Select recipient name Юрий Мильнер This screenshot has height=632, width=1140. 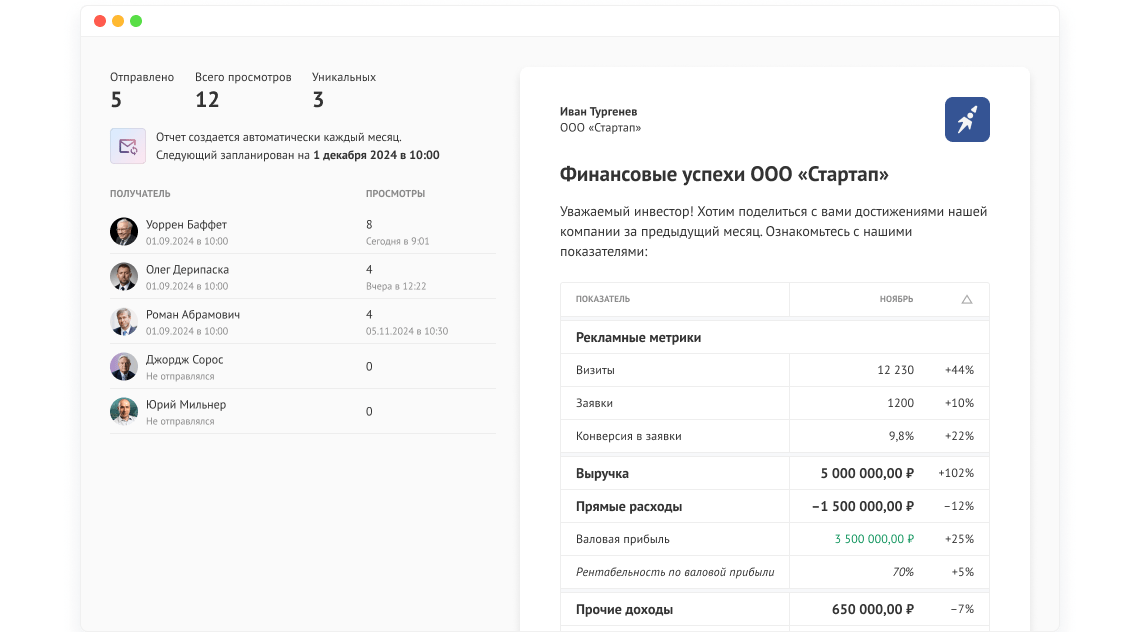click(186, 405)
